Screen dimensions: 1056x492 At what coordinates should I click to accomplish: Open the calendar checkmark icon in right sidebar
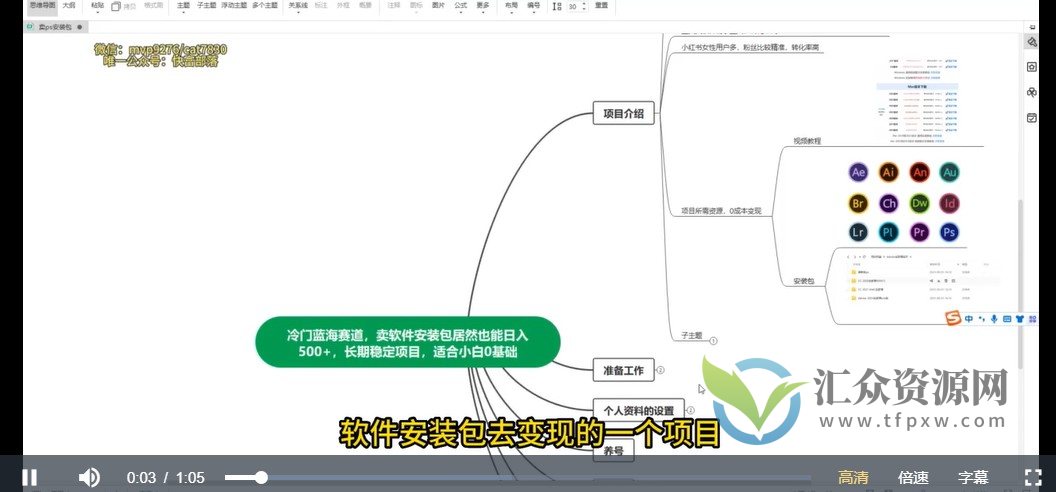pyautogui.click(x=1031, y=117)
